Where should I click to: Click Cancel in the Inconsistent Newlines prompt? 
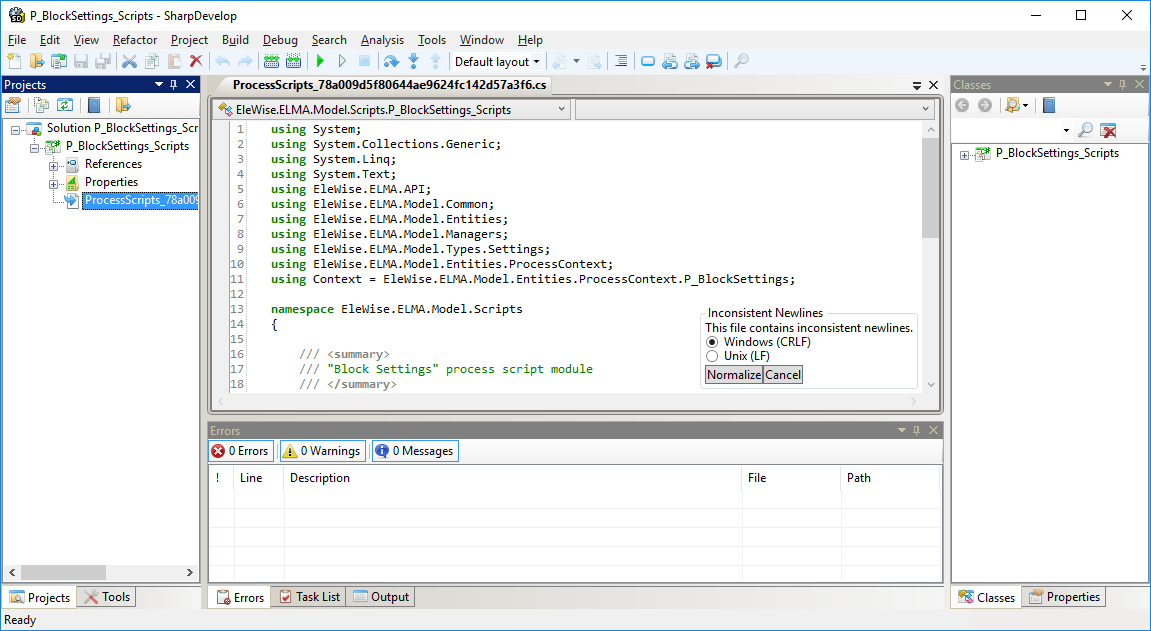click(783, 375)
